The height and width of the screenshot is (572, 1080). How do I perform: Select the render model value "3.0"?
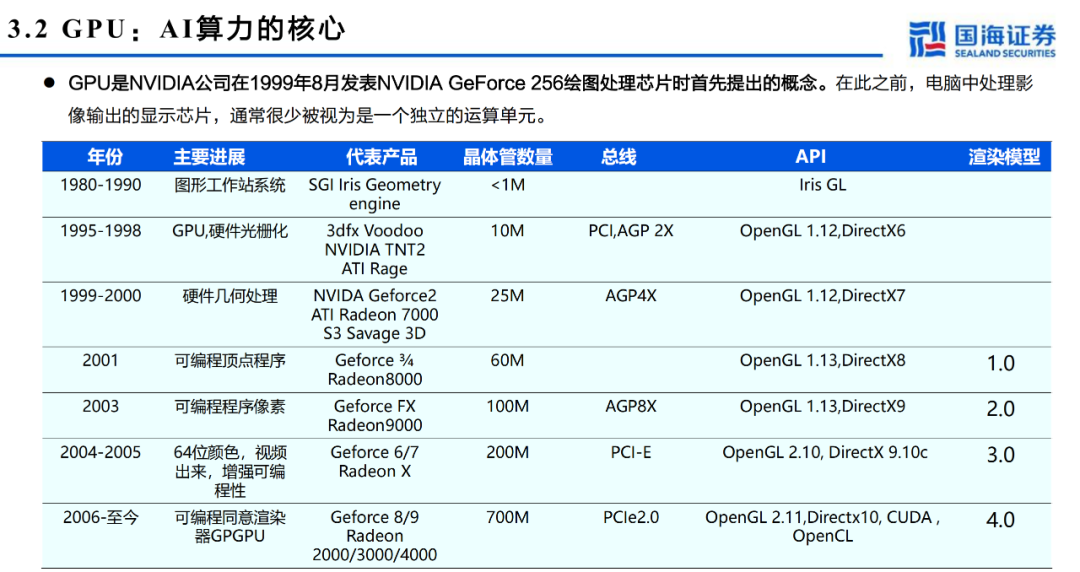(x=1001, y=456)
